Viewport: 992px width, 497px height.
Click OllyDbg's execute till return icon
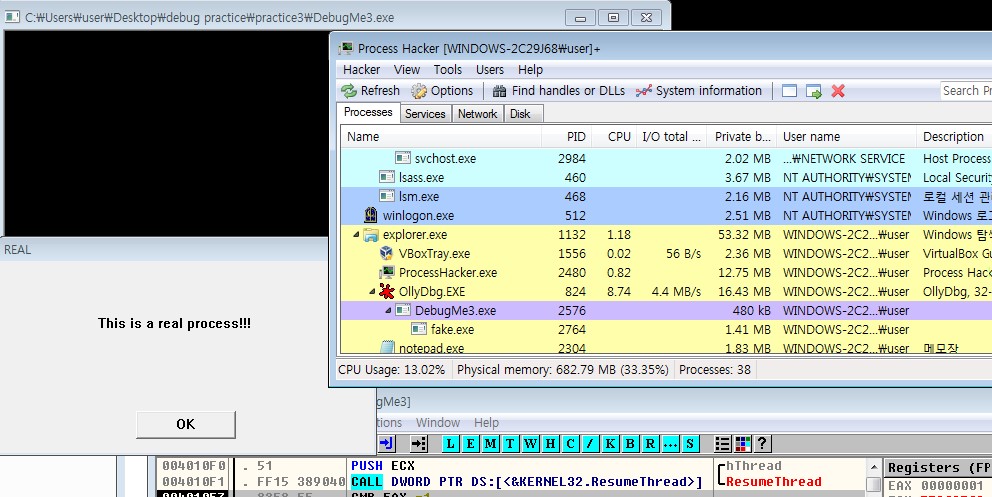[x=386, y=444]
